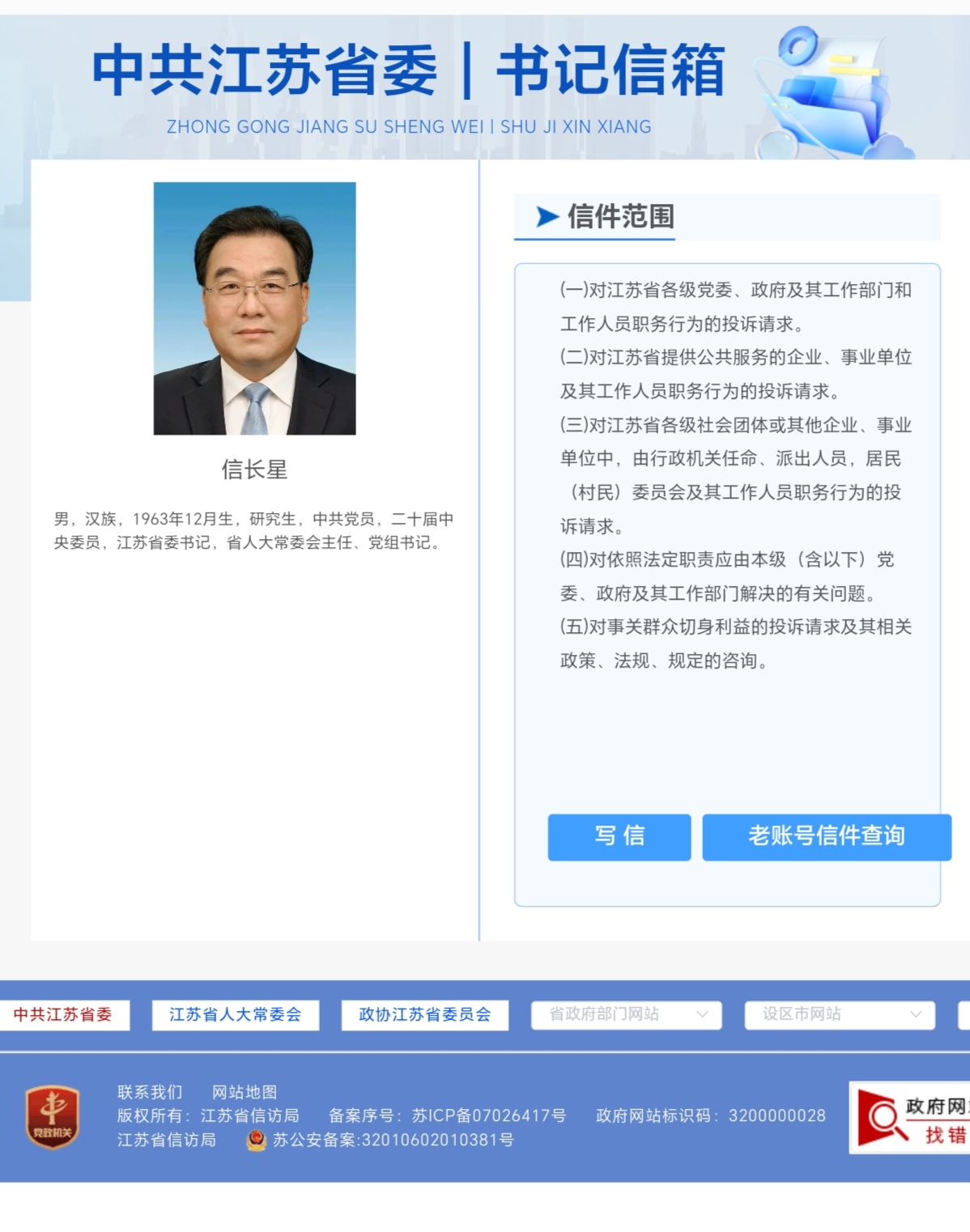Click the 苏ICP备07026417号 record link
970x1232 pixels.
coord(489,1115)
